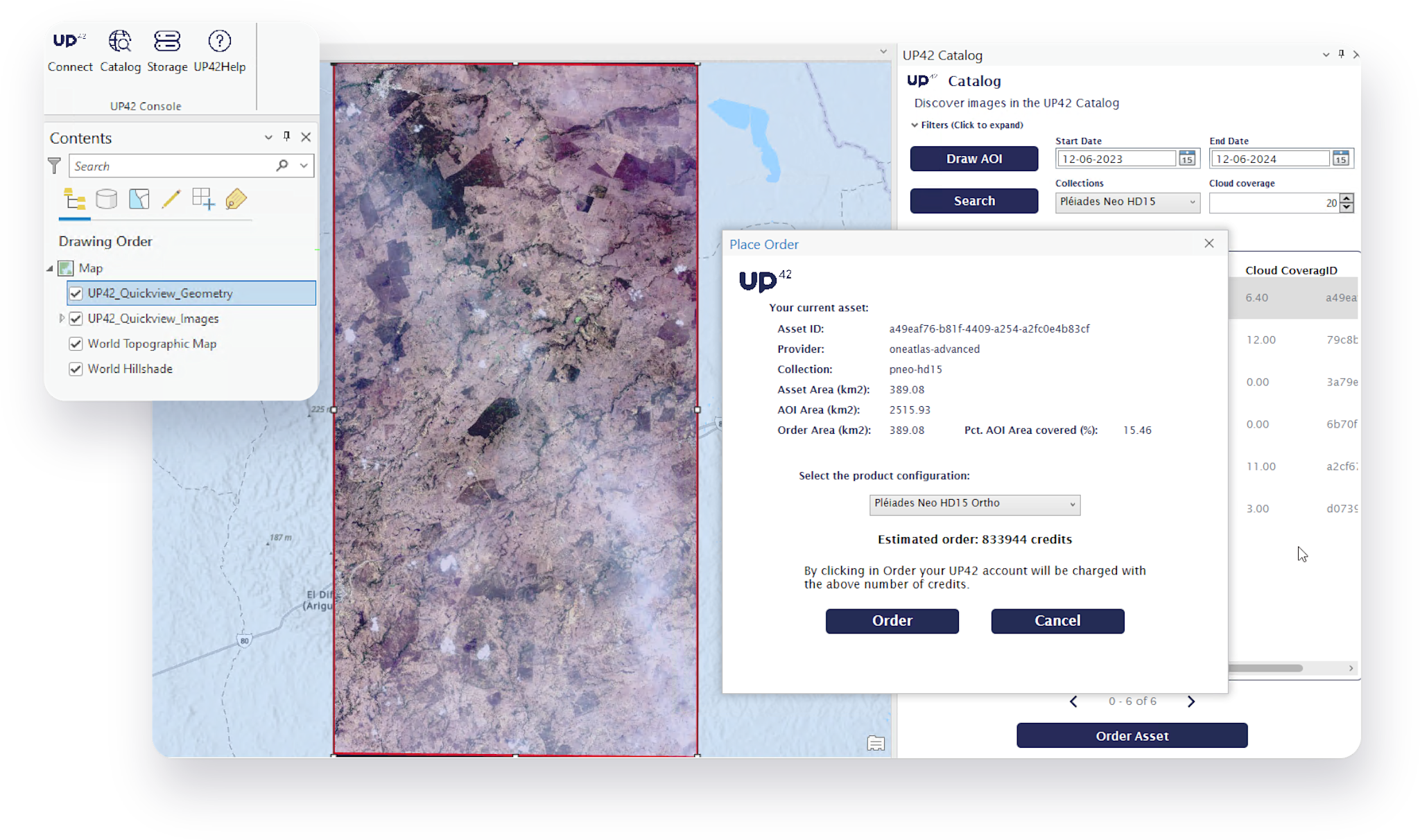This screenshot has width=1420, height=840.
Task: Click the Order button in dialog
Action: (892, 621)
